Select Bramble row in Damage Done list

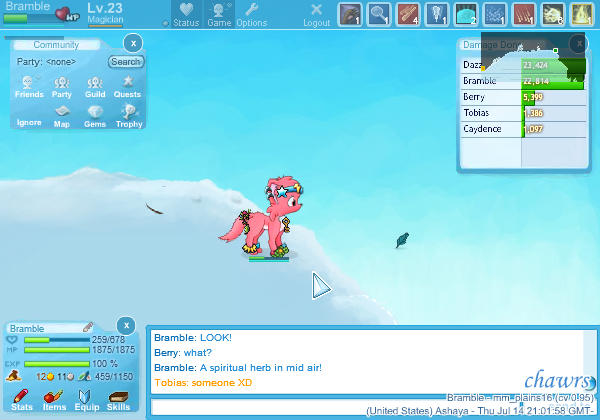(523, 81)
